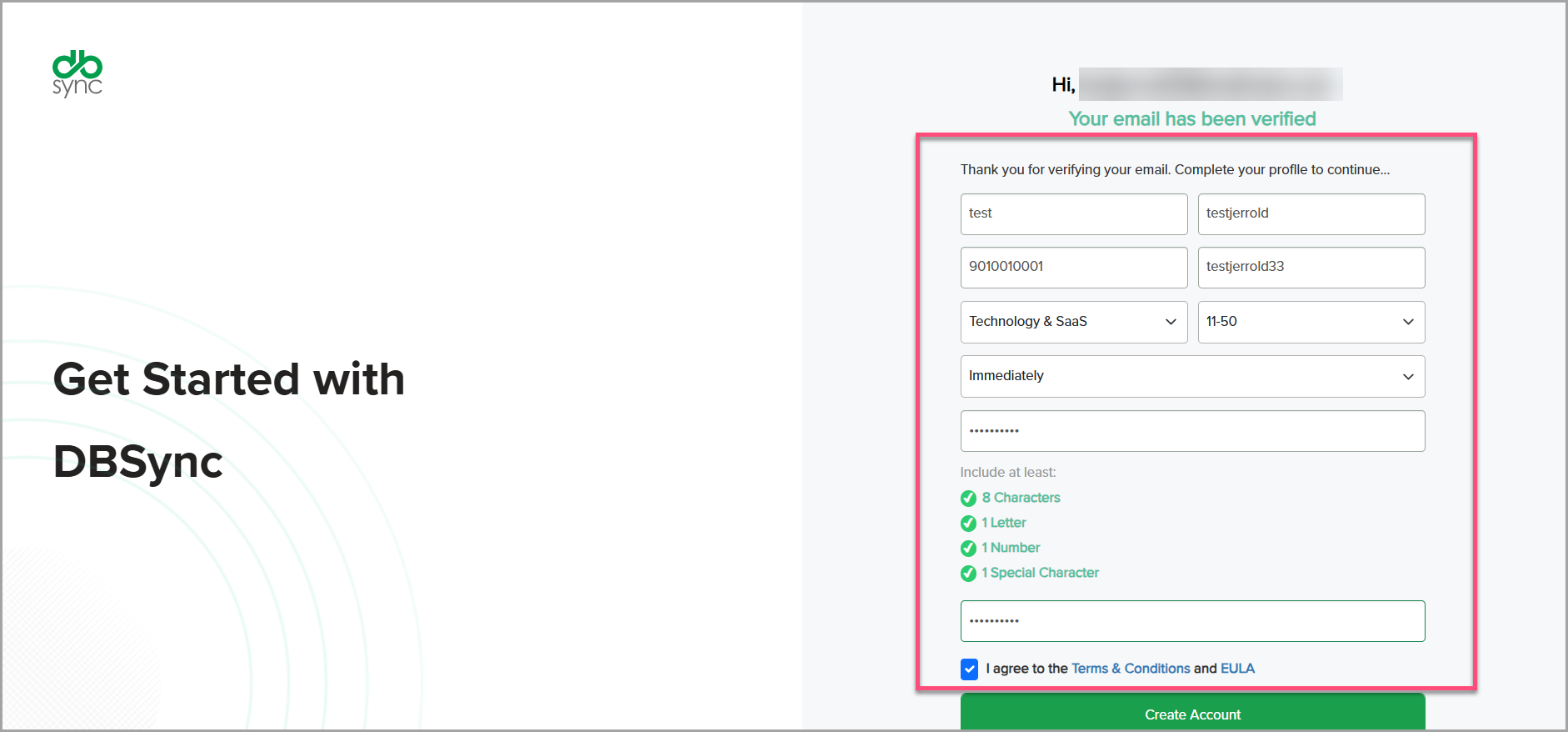Click the testjerrold33 input field
Image resolution: width=1568 pixels, height=732 pixels.
click(1311, 268)
